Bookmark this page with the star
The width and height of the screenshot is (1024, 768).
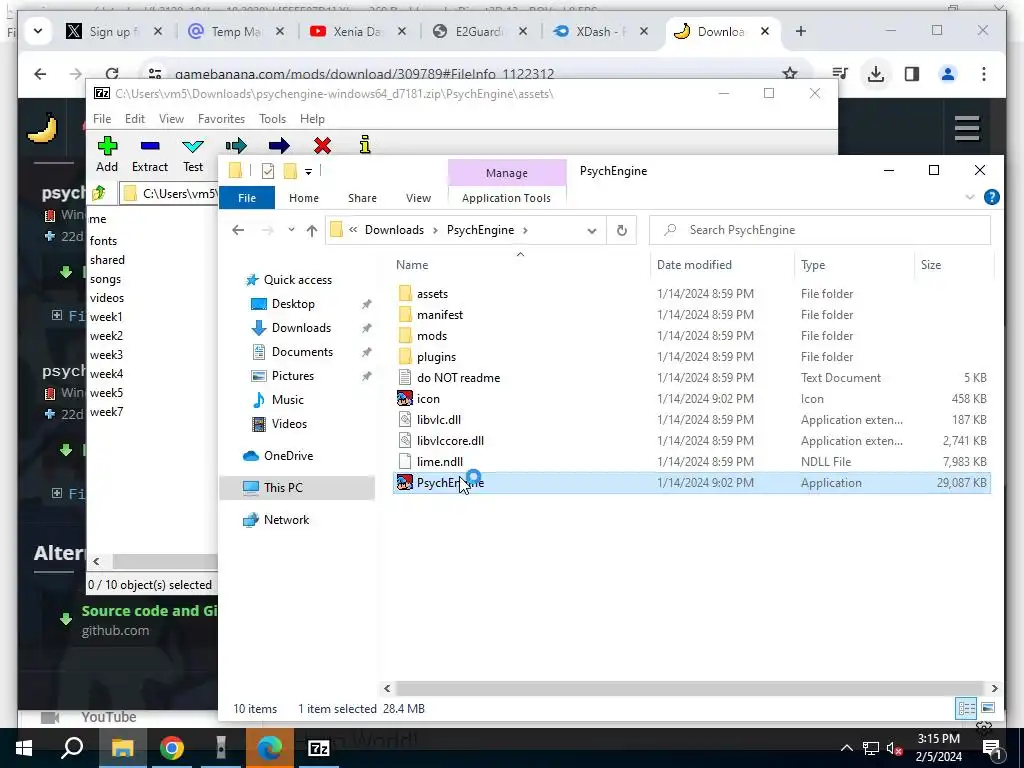click(790, 74)
